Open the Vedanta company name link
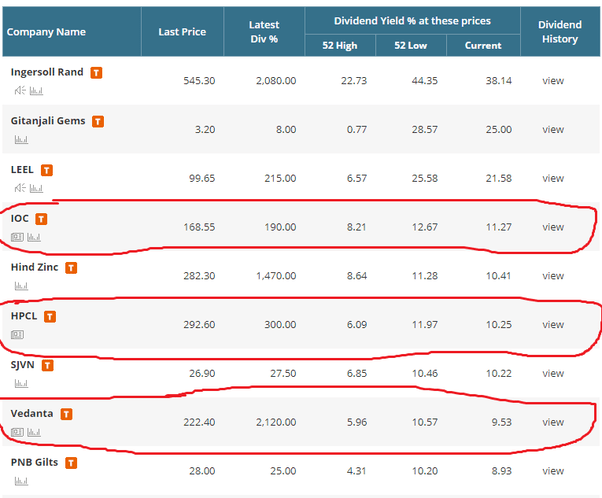602x498 pixels. point(32,413)
